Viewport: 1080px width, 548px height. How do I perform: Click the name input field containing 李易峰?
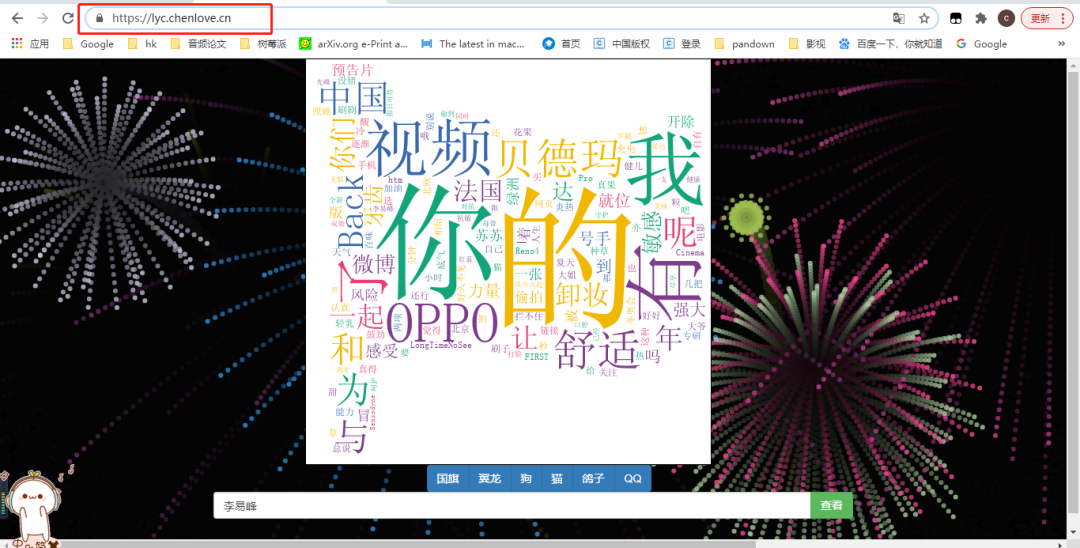pos(512,506)
